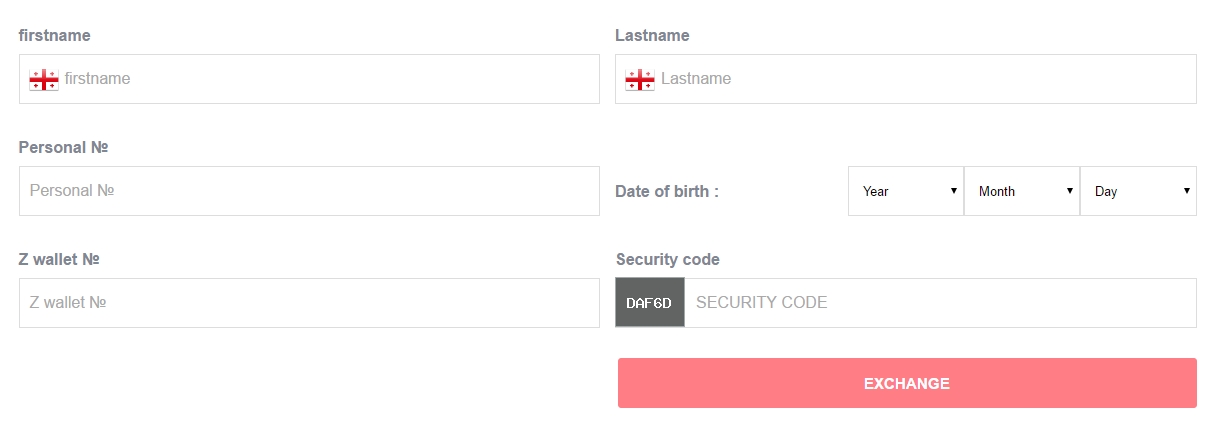Image resolution: width=1206 pixels, height=424 pixels.
Task: Open the Day dropdown
Action: pos(1139,191)
